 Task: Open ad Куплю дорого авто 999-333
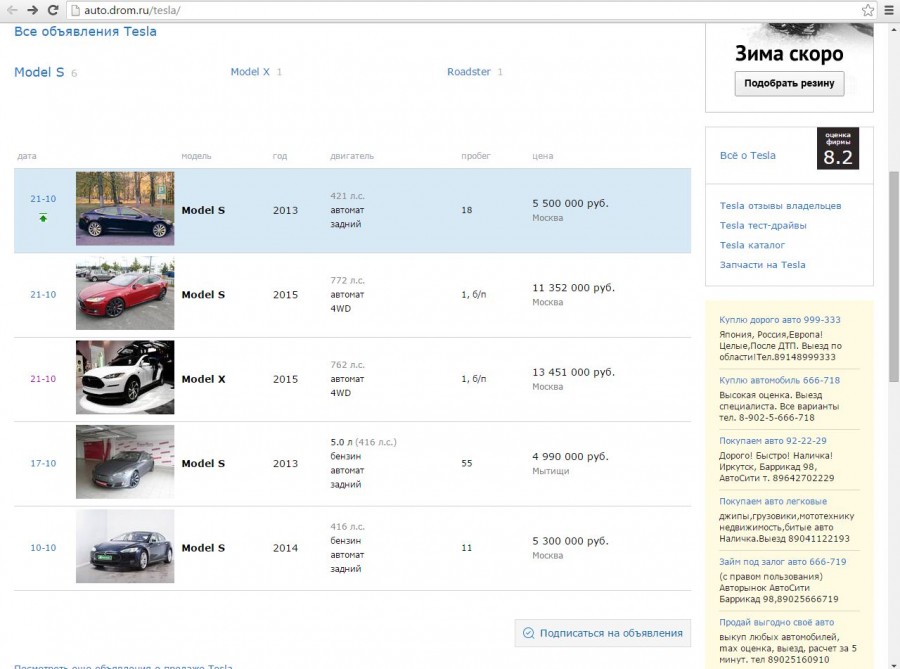point(780,320)
